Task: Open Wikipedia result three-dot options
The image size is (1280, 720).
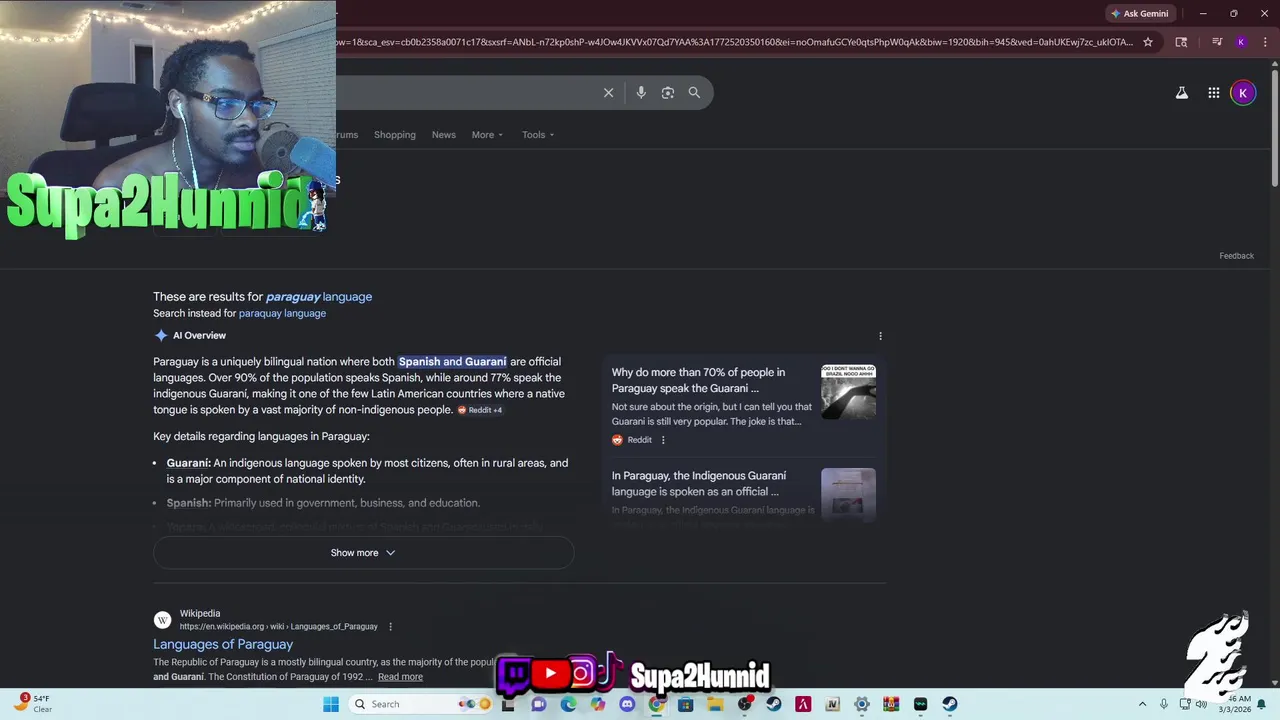Action: coord(390,627)
